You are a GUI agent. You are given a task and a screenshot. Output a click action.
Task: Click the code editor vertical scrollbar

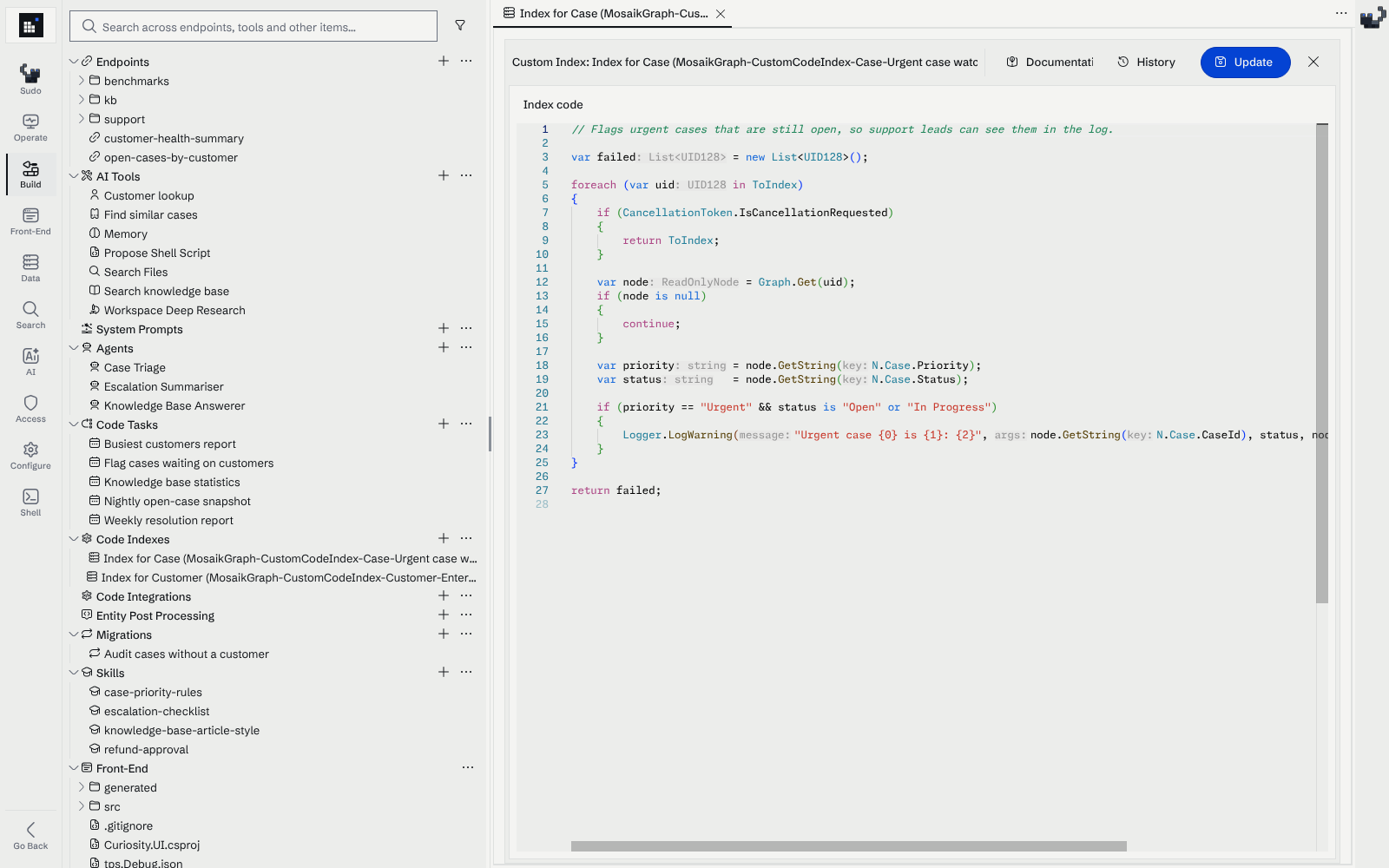click(x=1322, y=365)
